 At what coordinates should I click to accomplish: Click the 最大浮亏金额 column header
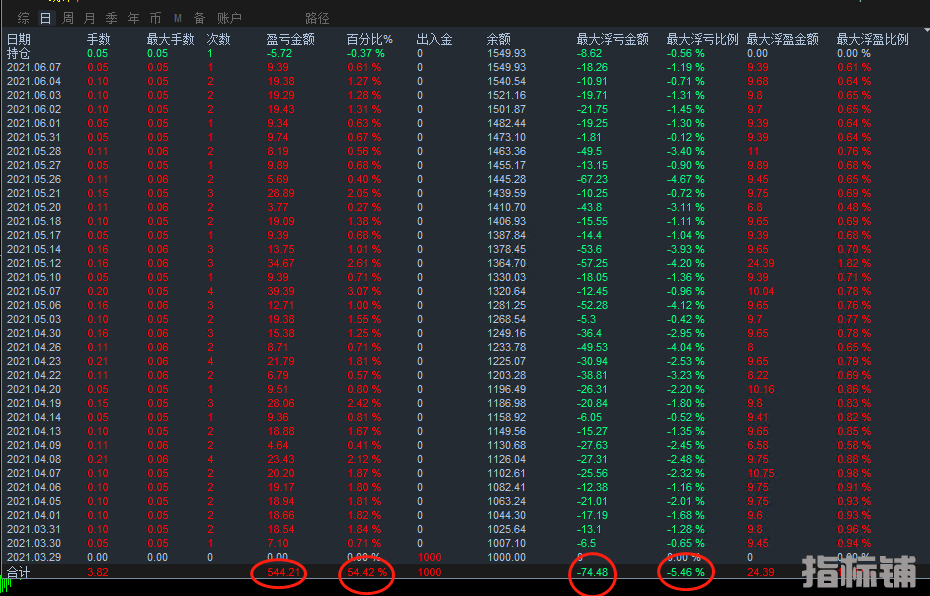tap(613, 39)
